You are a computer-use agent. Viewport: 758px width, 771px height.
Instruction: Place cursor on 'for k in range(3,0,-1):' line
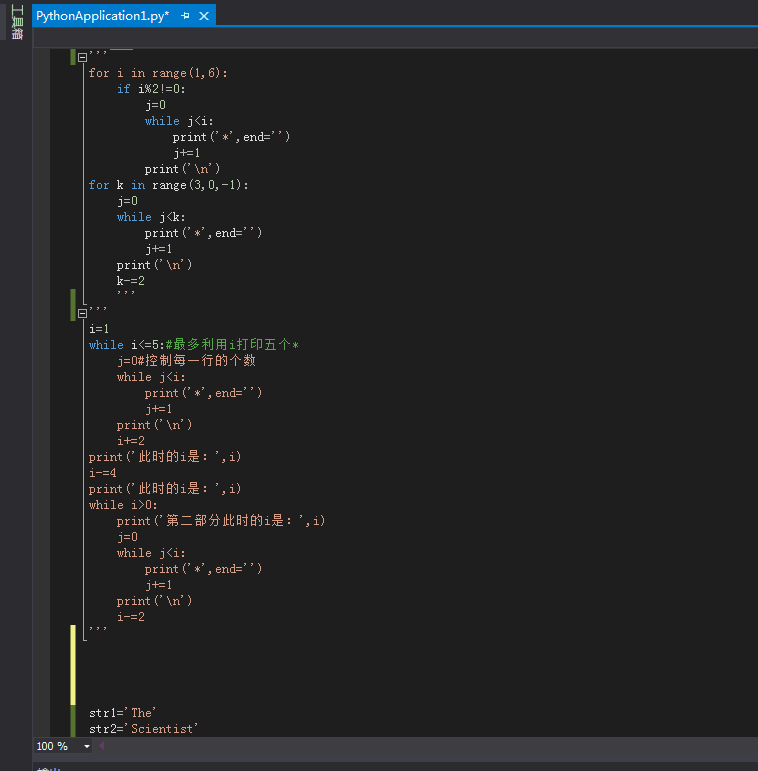[168, 185]
